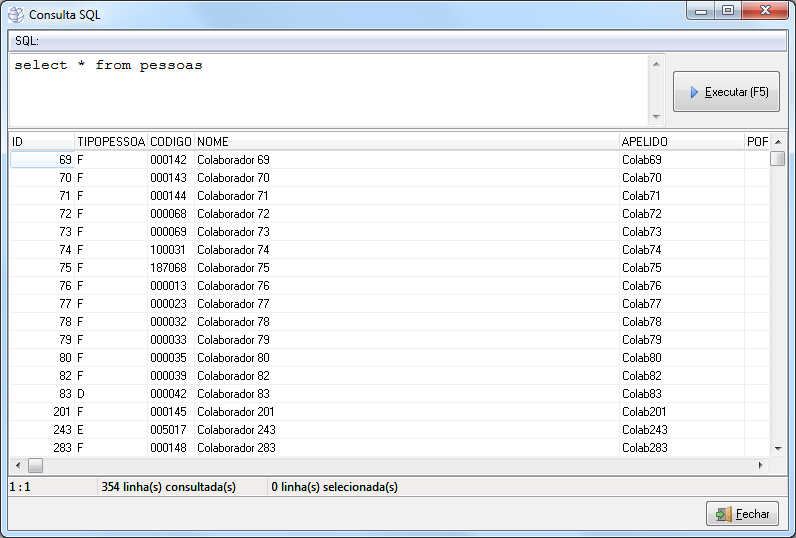Click the Executar (F5) button
The width and height of the screenshot is (796, 538).
click(726, 92)
